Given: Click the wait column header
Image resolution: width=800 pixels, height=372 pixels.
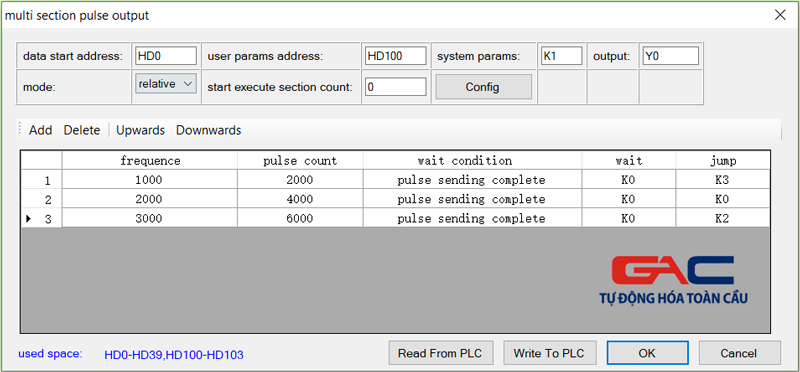Looking at the screenshot, I should tap(629, 161).
